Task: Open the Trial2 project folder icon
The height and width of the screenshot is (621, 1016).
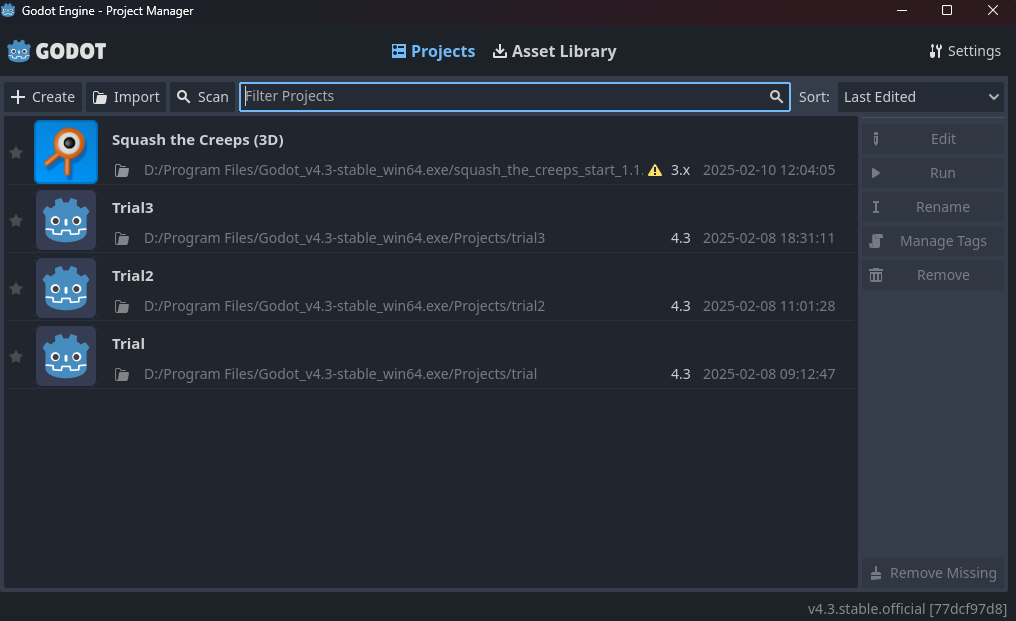Action: [122, 307]
